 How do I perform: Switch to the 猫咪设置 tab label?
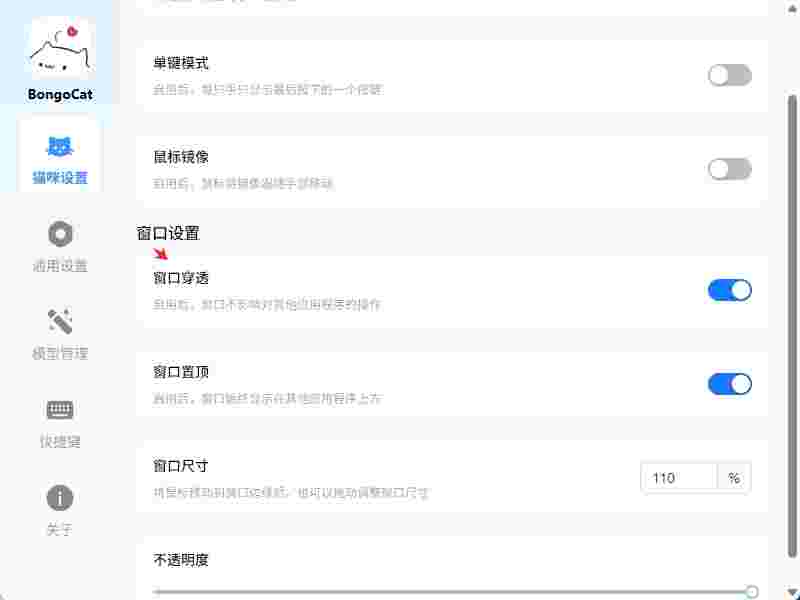(x=60, y=178)
